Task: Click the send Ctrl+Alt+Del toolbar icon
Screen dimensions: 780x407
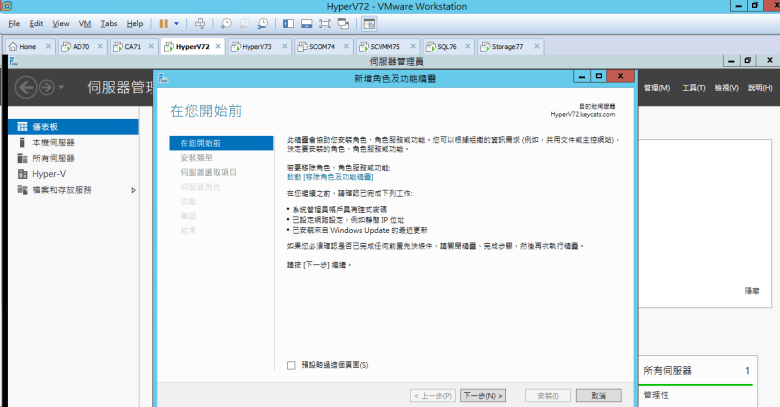Action: (200, 22)
